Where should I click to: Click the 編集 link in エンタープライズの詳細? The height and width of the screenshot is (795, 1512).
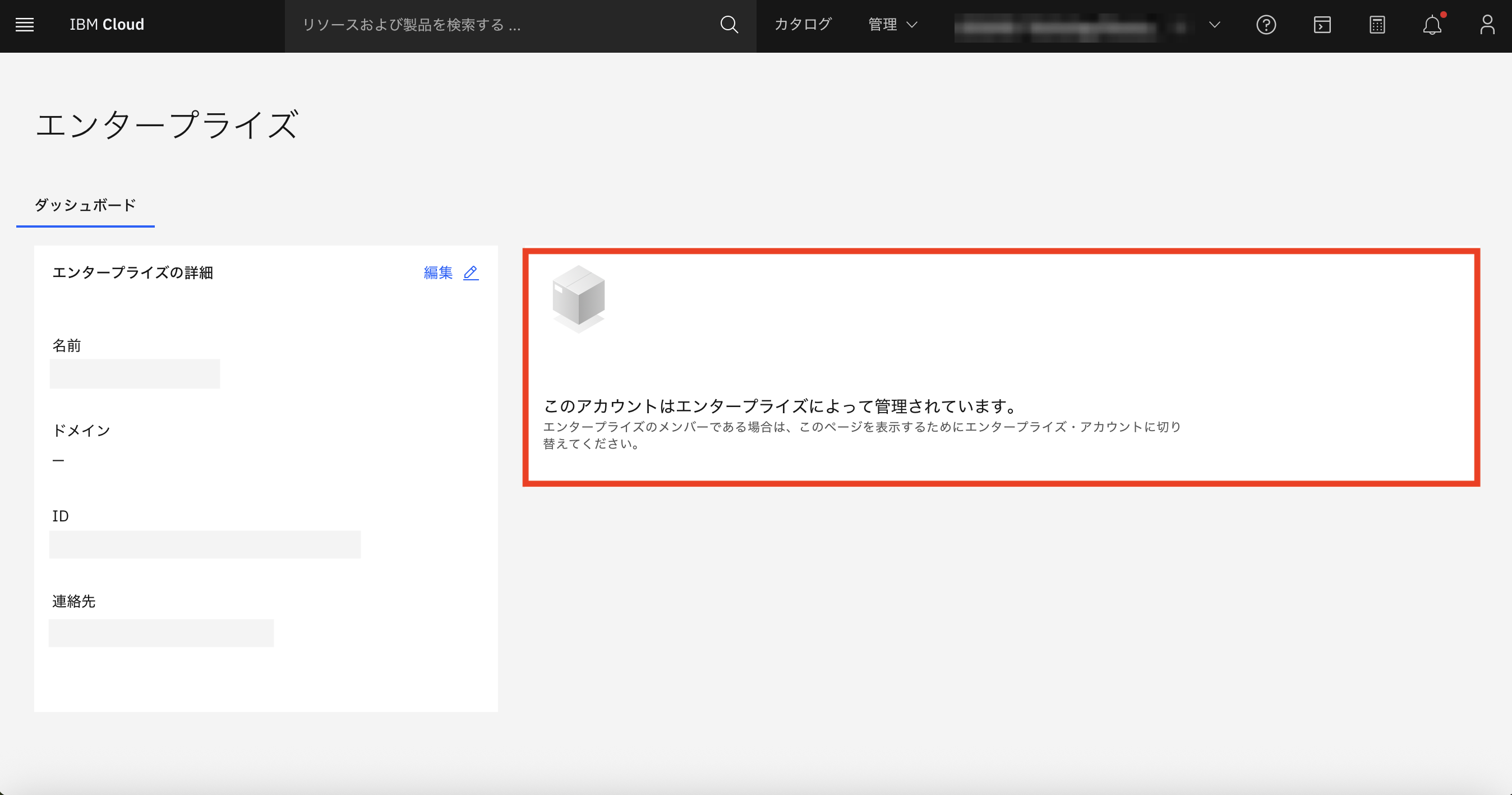(438, 272)
